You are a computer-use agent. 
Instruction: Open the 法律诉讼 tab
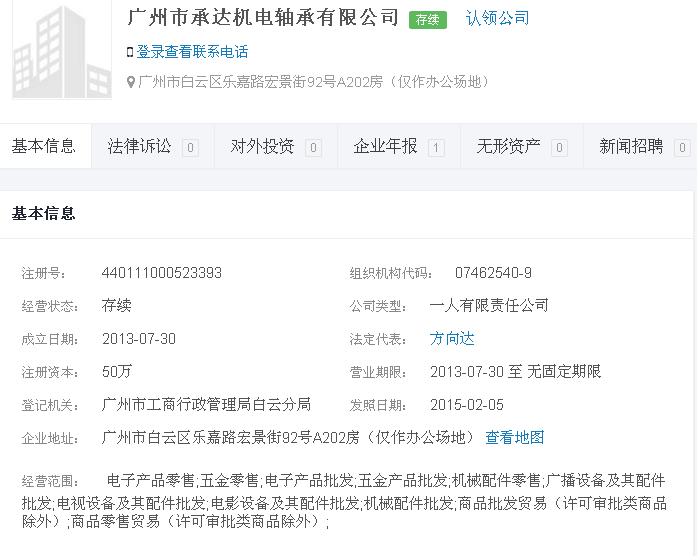coord(140,147)
